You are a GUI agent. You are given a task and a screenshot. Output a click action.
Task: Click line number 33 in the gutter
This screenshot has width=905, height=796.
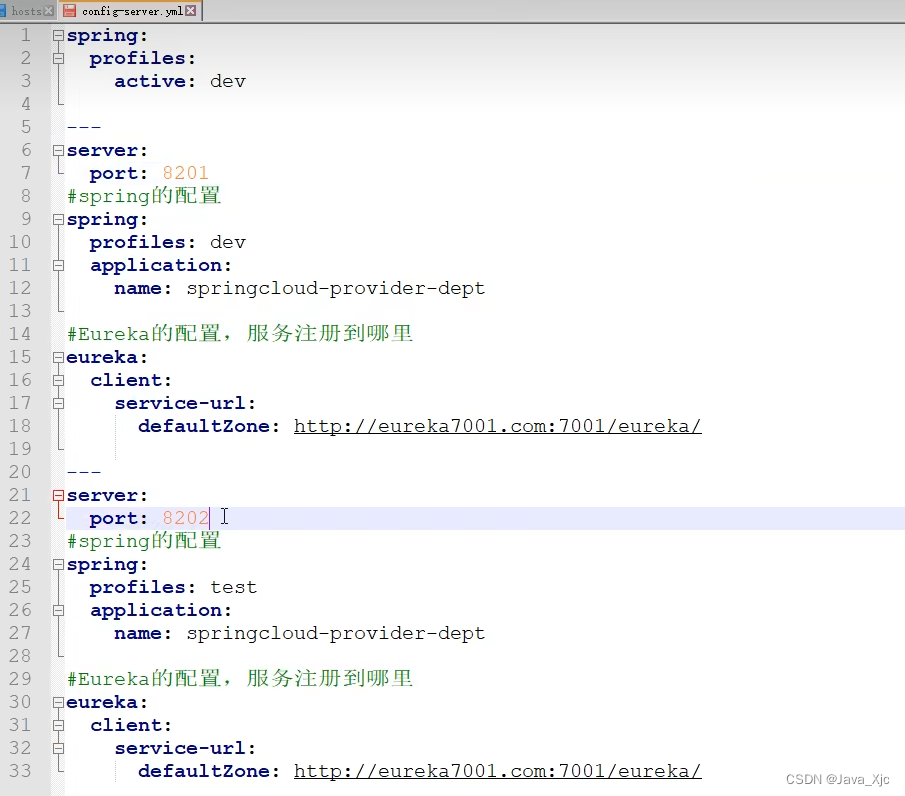coord(20,771)
